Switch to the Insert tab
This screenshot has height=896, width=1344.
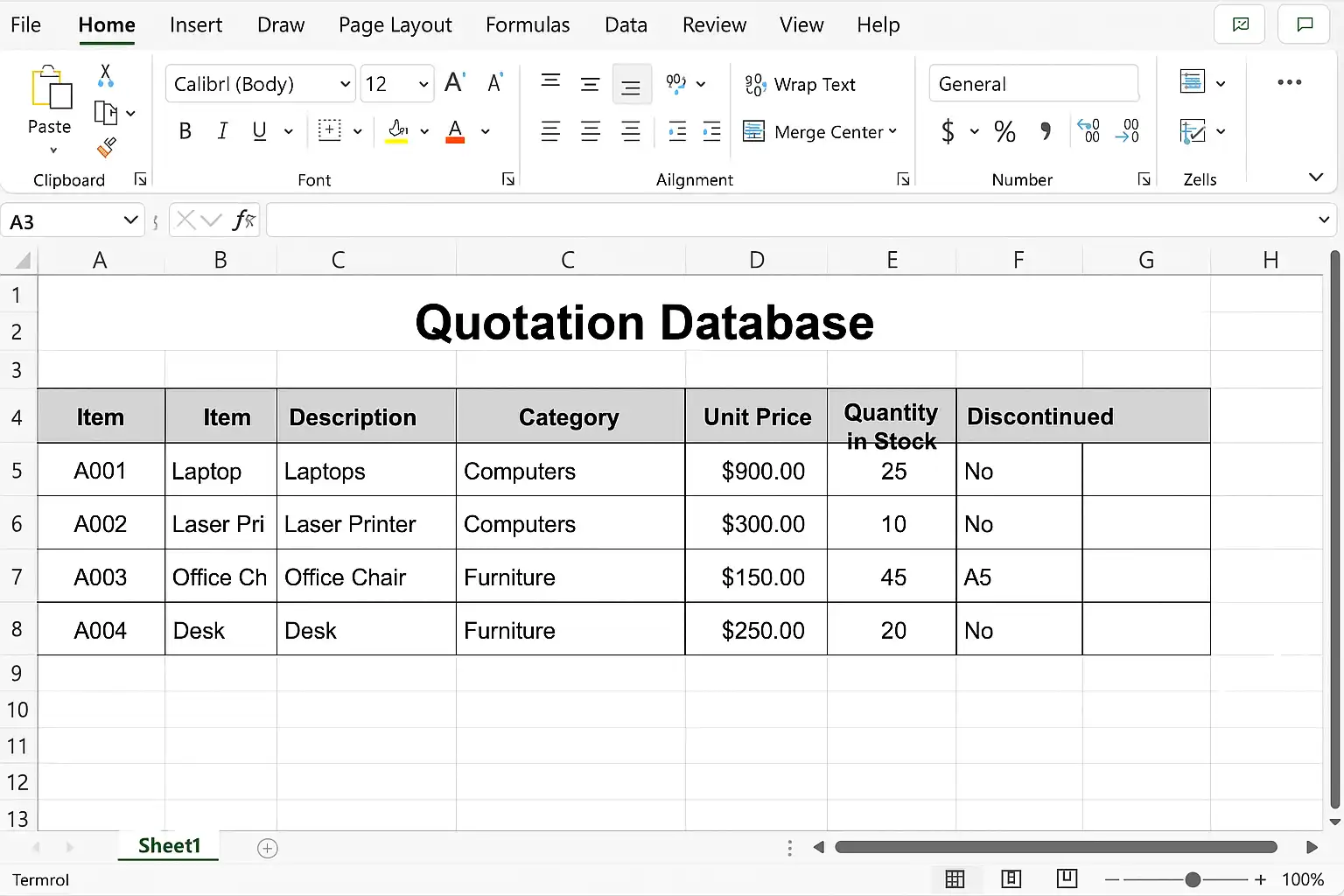pos(196,24)
